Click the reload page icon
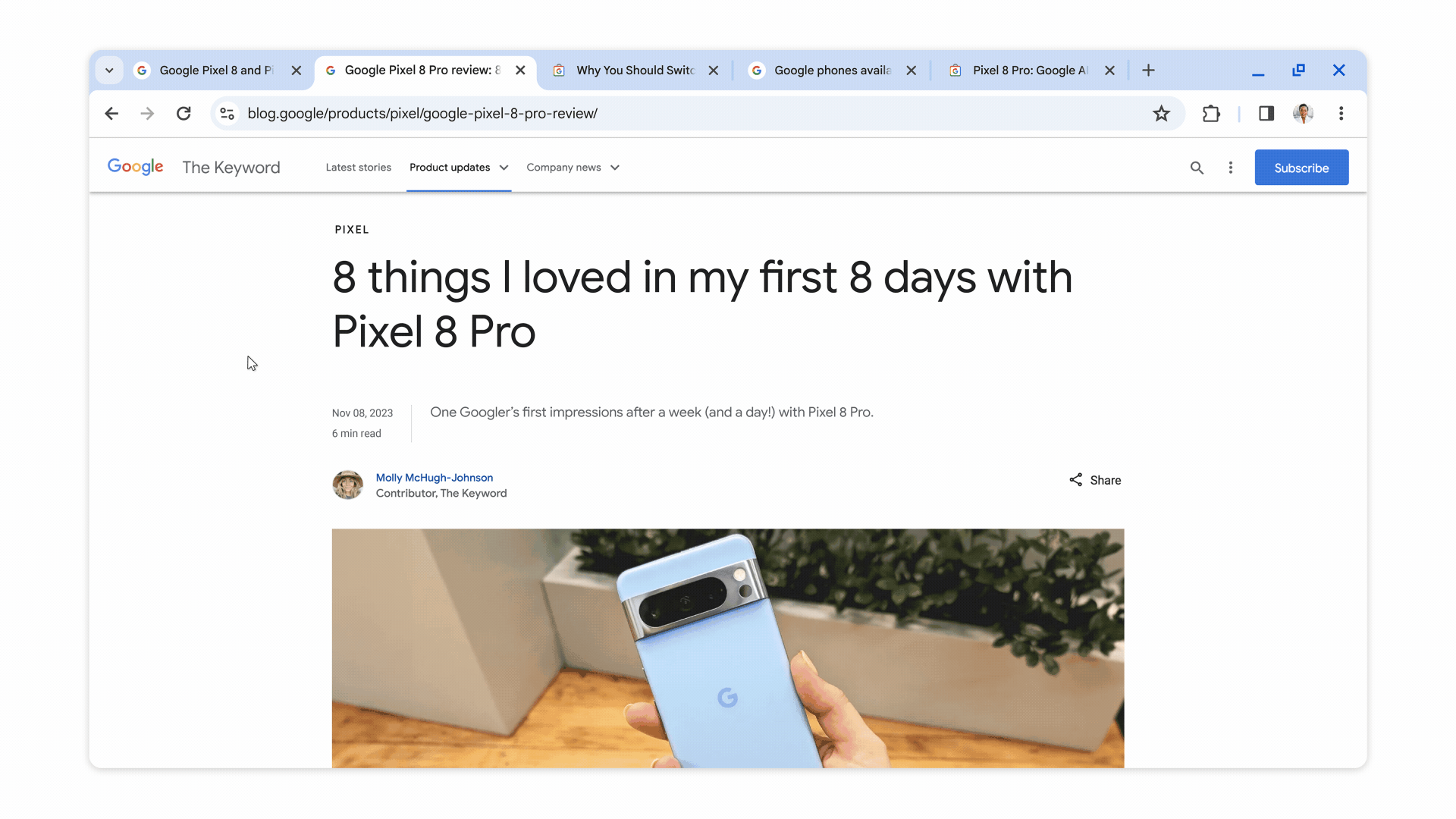The height and width of the screenshot is (819, 1456). [x=184, y=113]
